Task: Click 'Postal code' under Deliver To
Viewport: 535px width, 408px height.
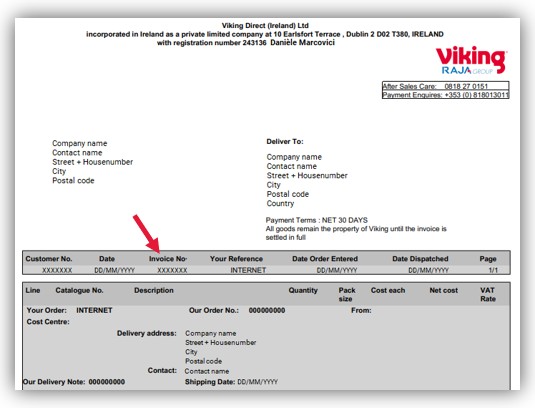Action: tap(288, 194)
